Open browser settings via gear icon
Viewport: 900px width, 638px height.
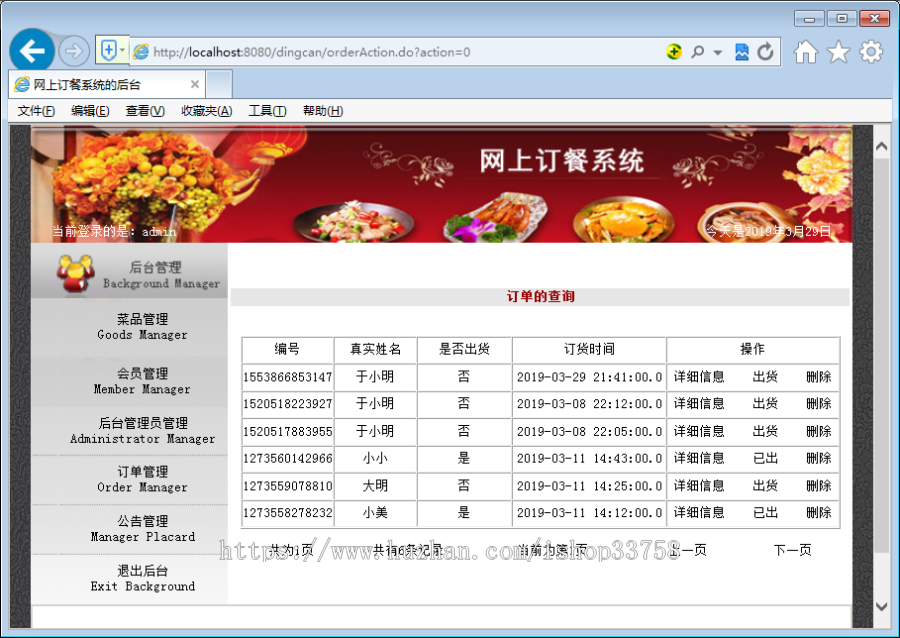point(869,50)
